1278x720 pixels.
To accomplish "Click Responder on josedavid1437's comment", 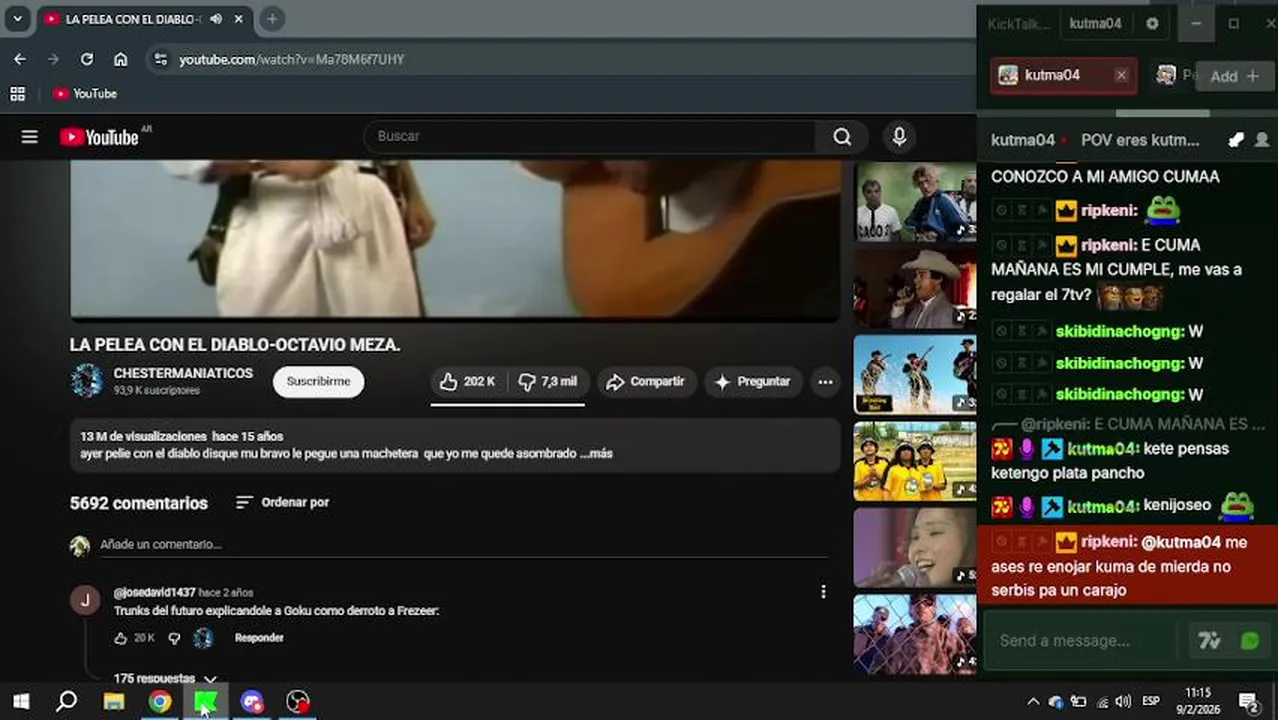I will pos(259,638).
